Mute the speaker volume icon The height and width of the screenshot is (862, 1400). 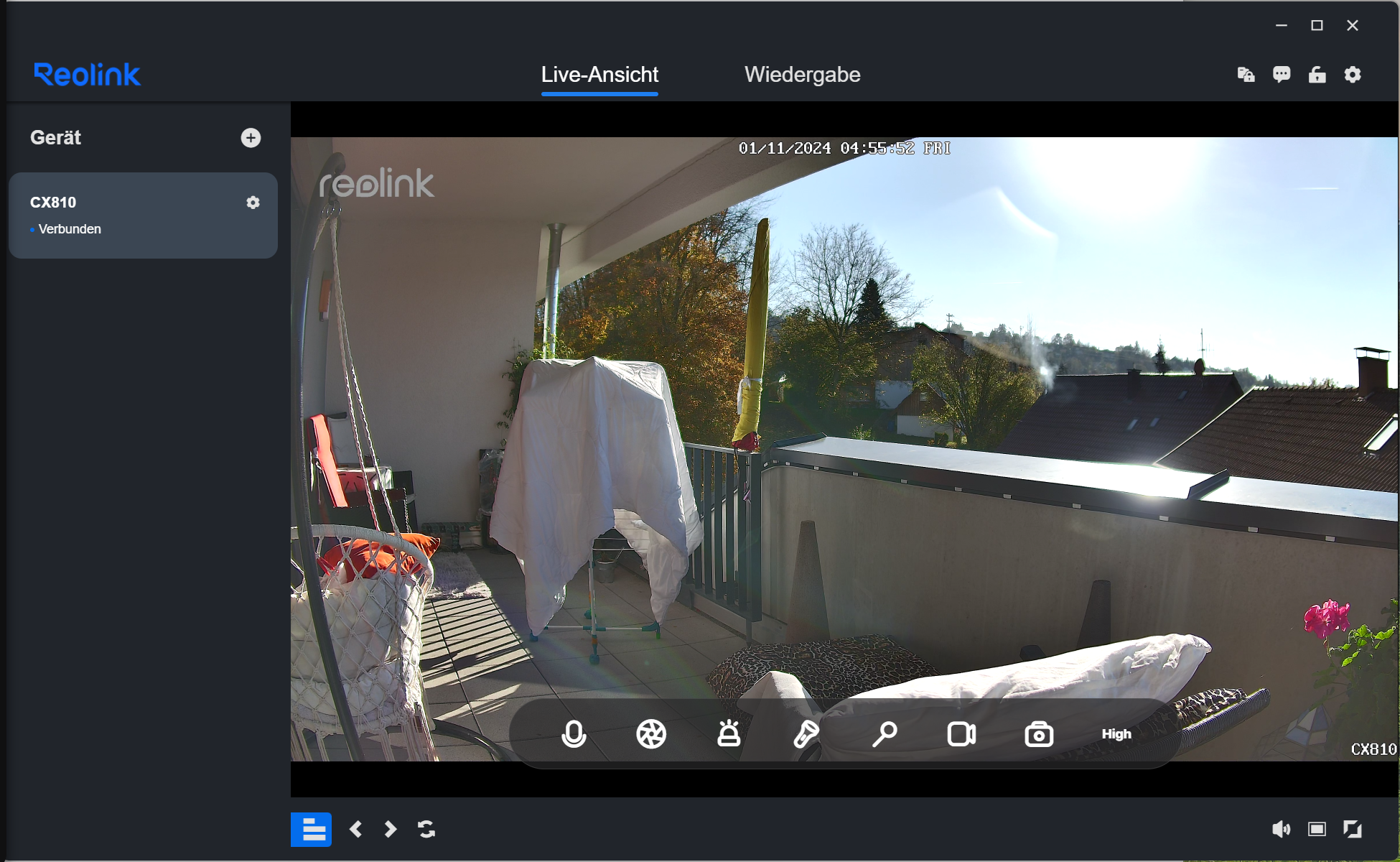1281,830
